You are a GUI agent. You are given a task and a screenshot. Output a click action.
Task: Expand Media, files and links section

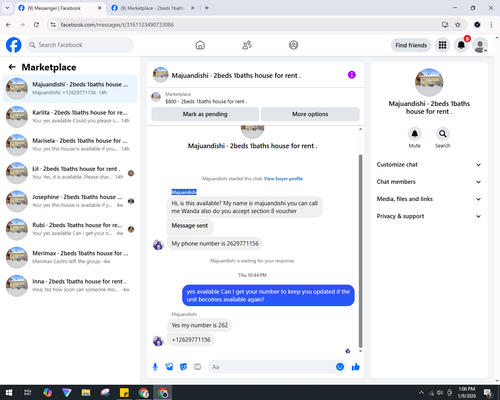point(429,199)
